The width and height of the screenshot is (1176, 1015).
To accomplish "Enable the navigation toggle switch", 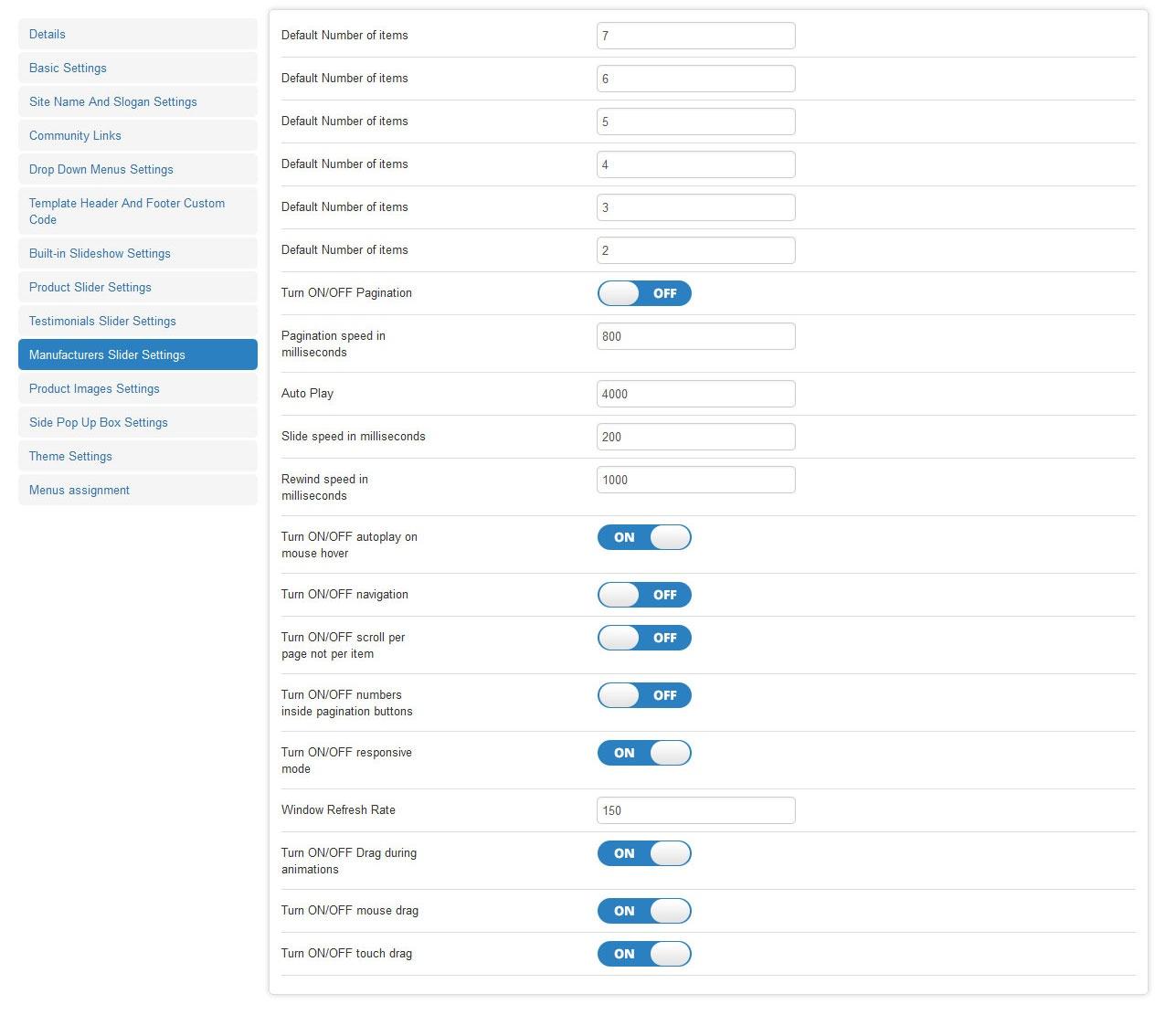I will point(644,595).
